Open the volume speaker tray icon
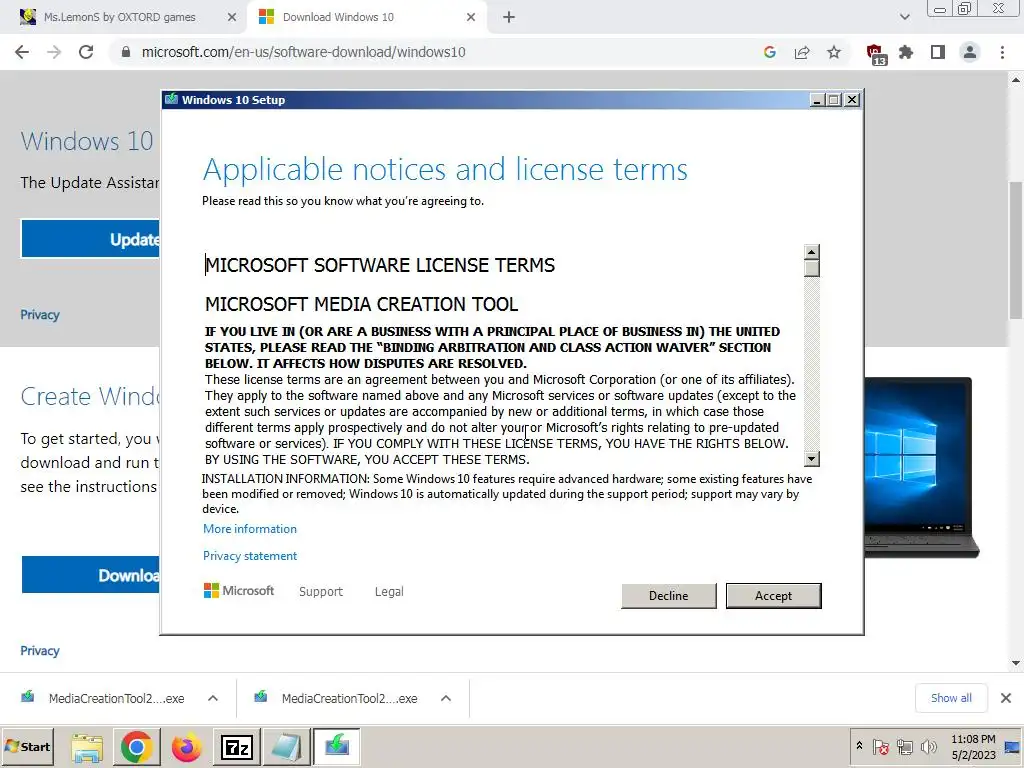1024x768 pixels. coord(928,746)
